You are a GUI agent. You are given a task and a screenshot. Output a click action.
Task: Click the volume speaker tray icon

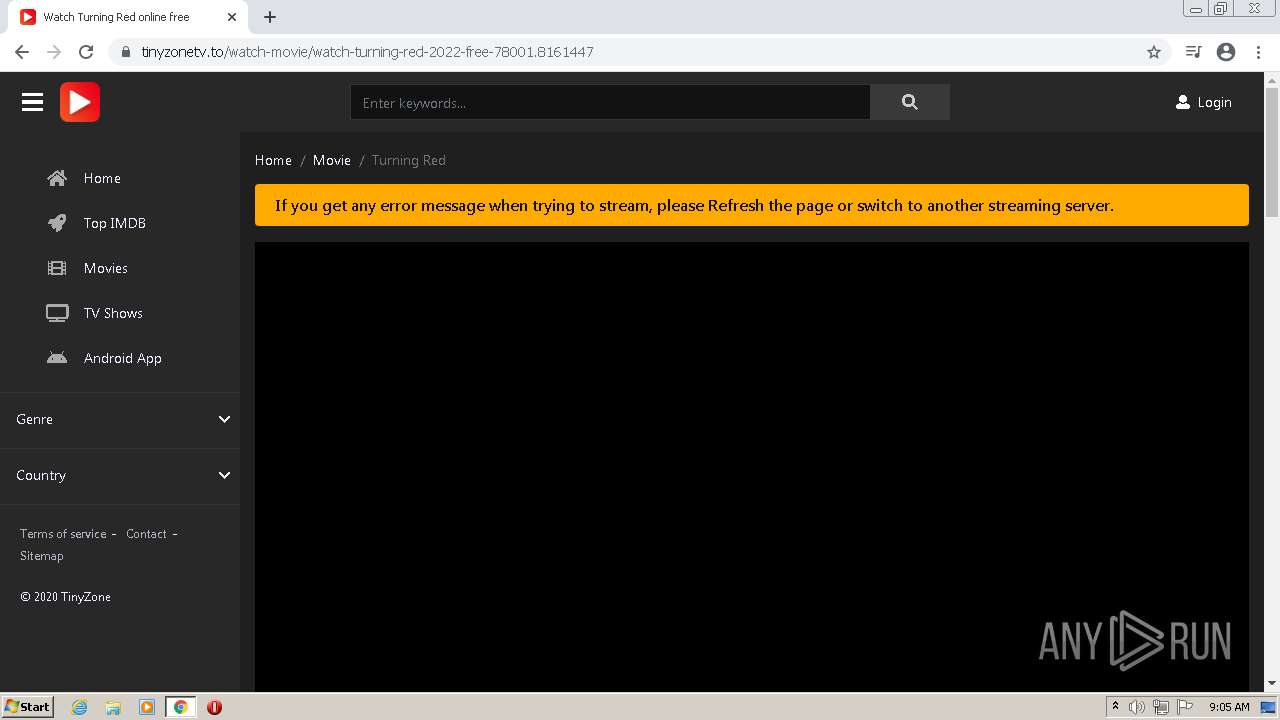pos(1137,707)
